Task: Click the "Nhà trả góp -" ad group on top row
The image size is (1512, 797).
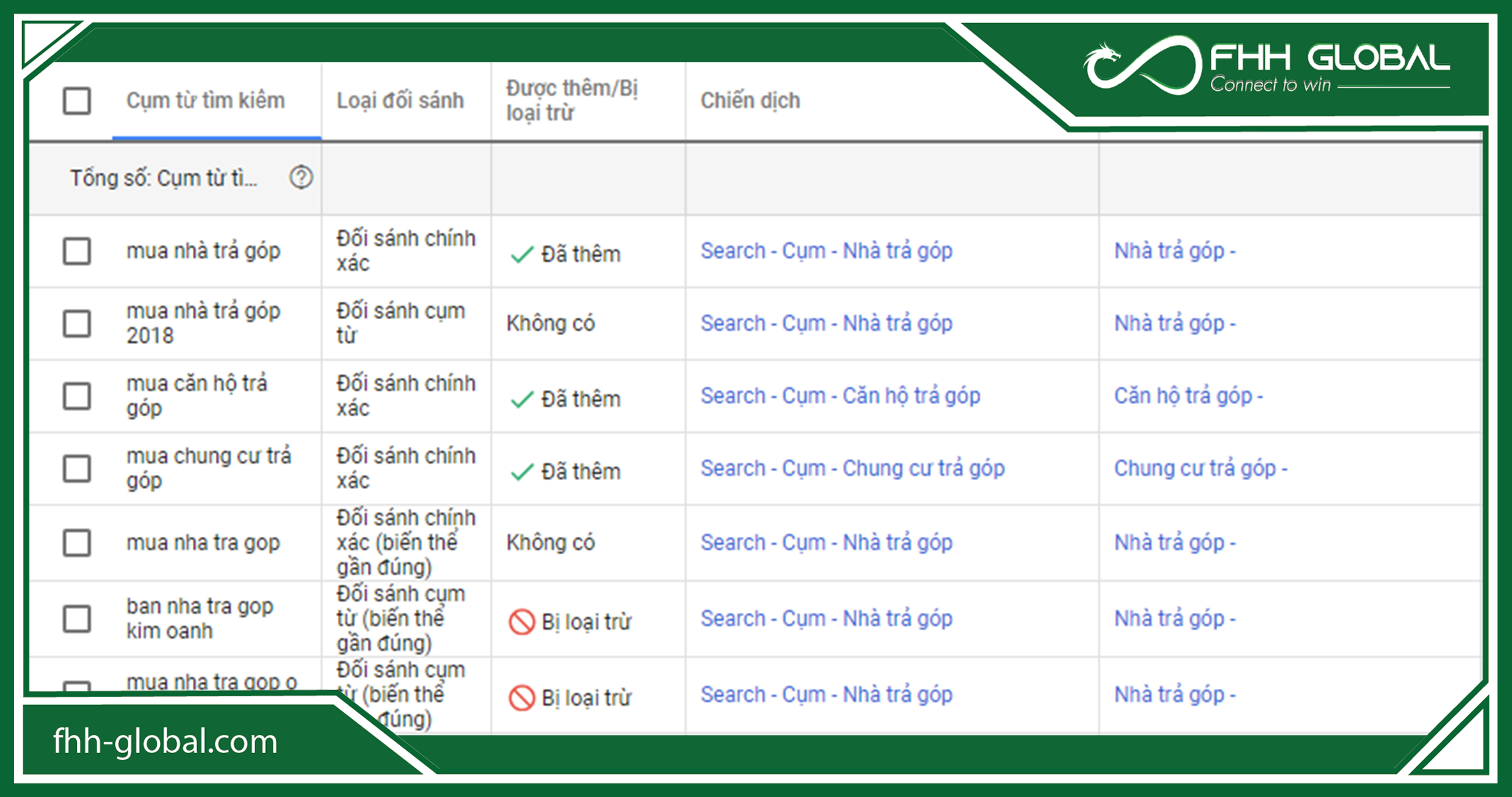Action: tap(1175, 250)
